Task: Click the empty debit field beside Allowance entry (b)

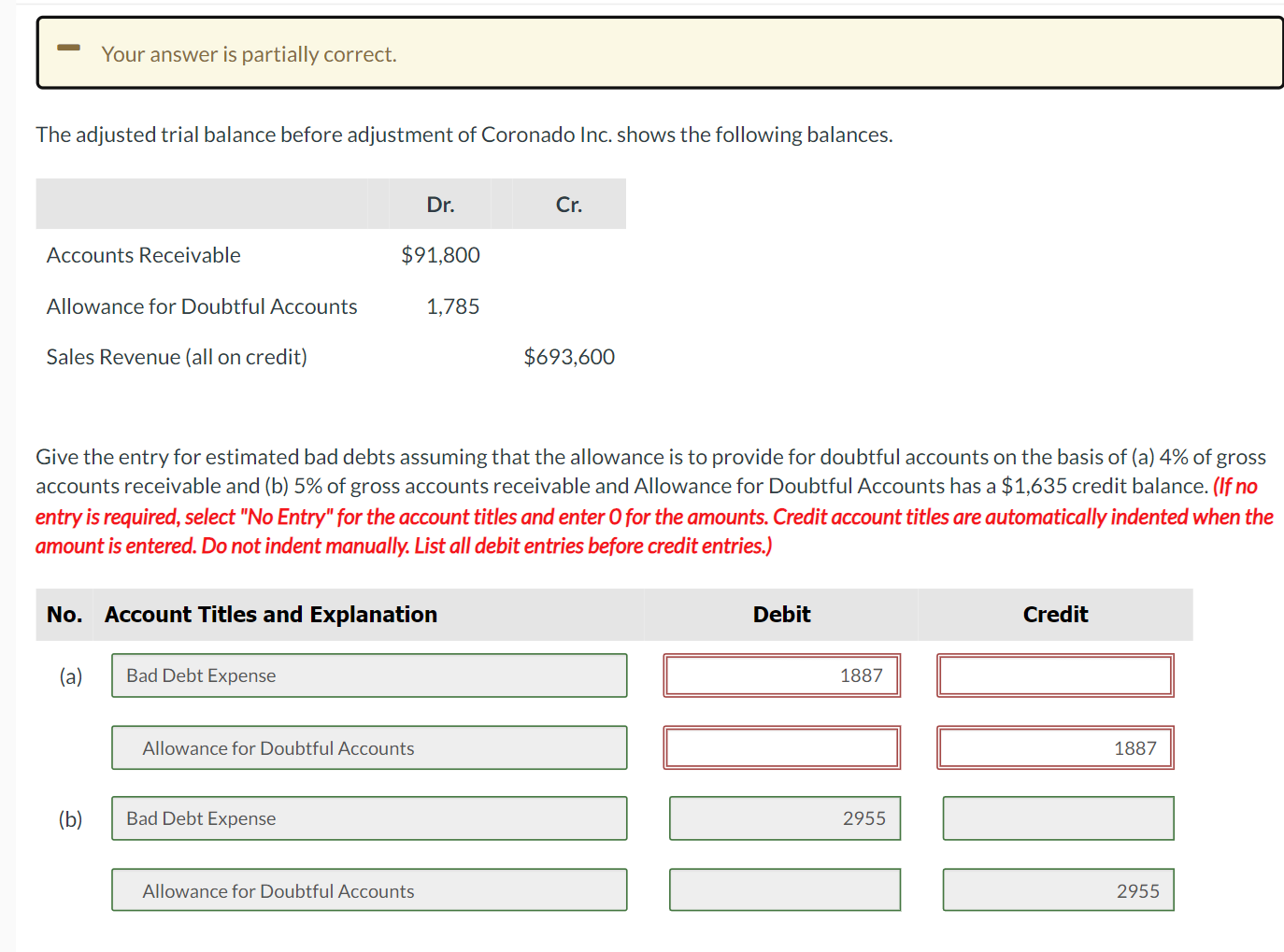Action: (784, 889)
